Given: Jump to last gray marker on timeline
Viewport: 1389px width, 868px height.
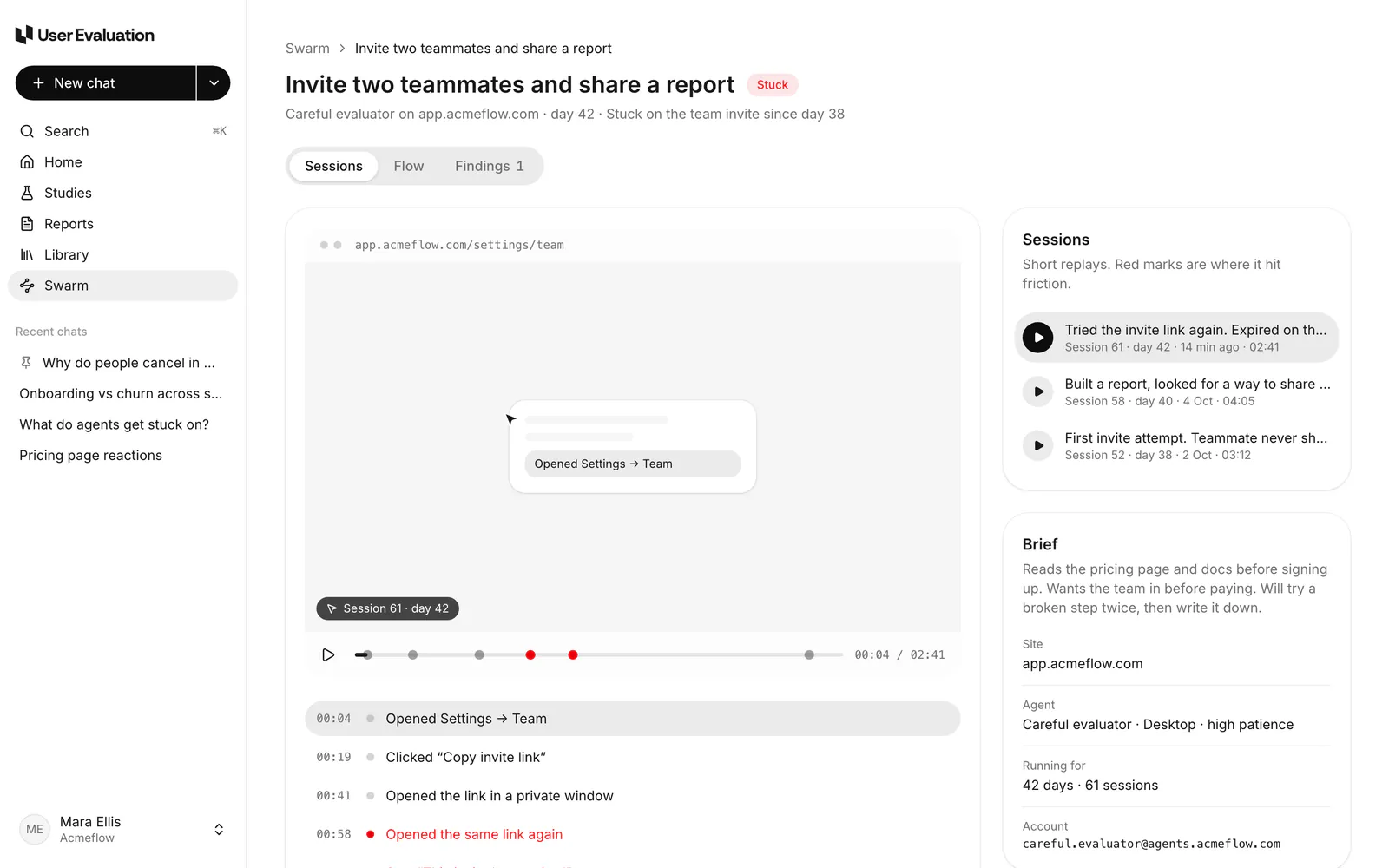Looking at the screenshot, I should 809,654.
